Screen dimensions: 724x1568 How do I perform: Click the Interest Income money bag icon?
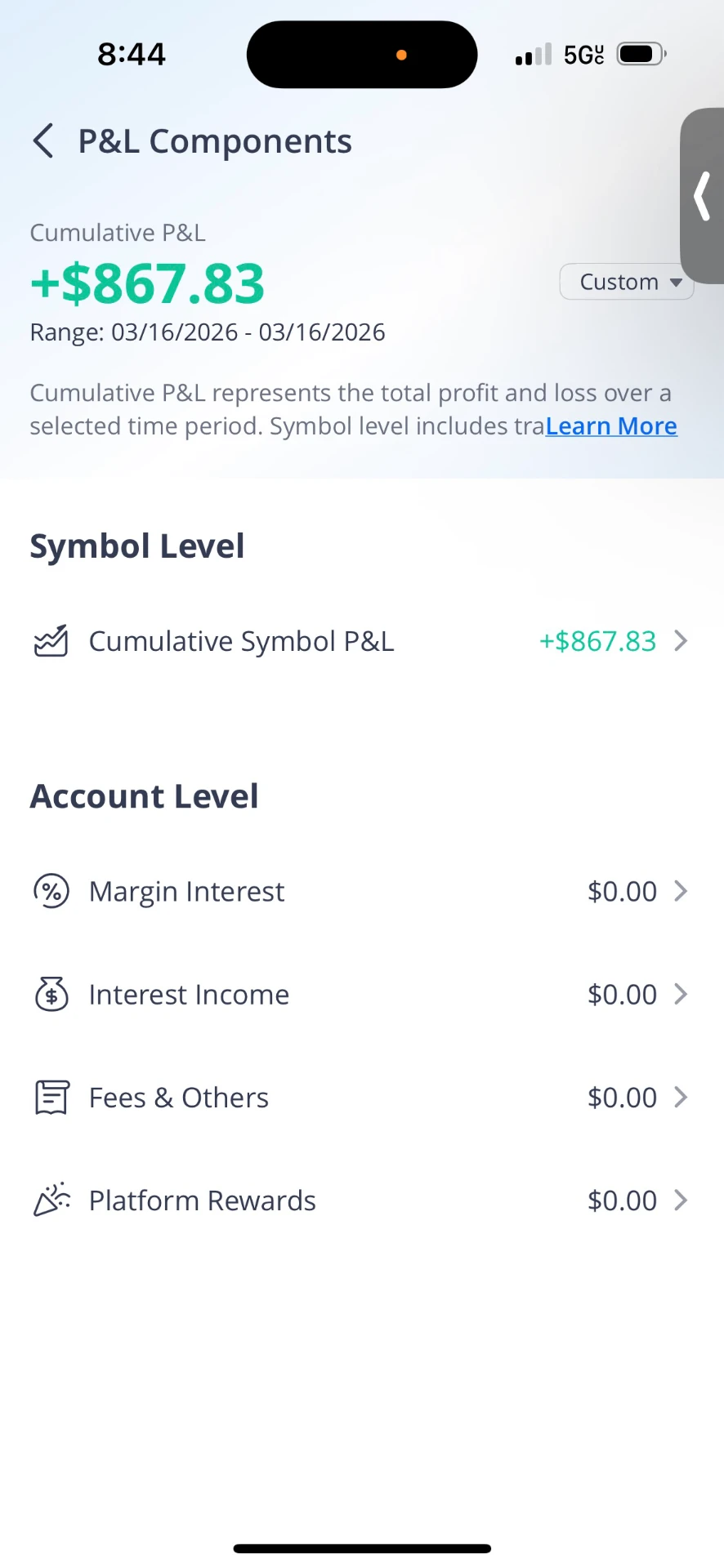(51, 994)
